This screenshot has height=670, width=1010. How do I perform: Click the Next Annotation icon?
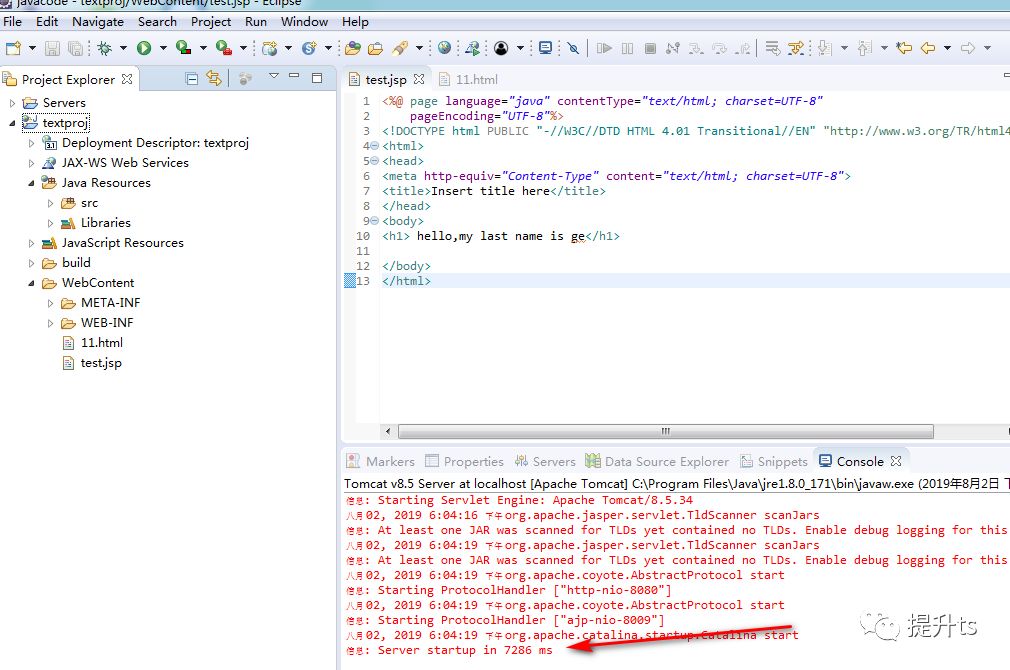point(824,48)
